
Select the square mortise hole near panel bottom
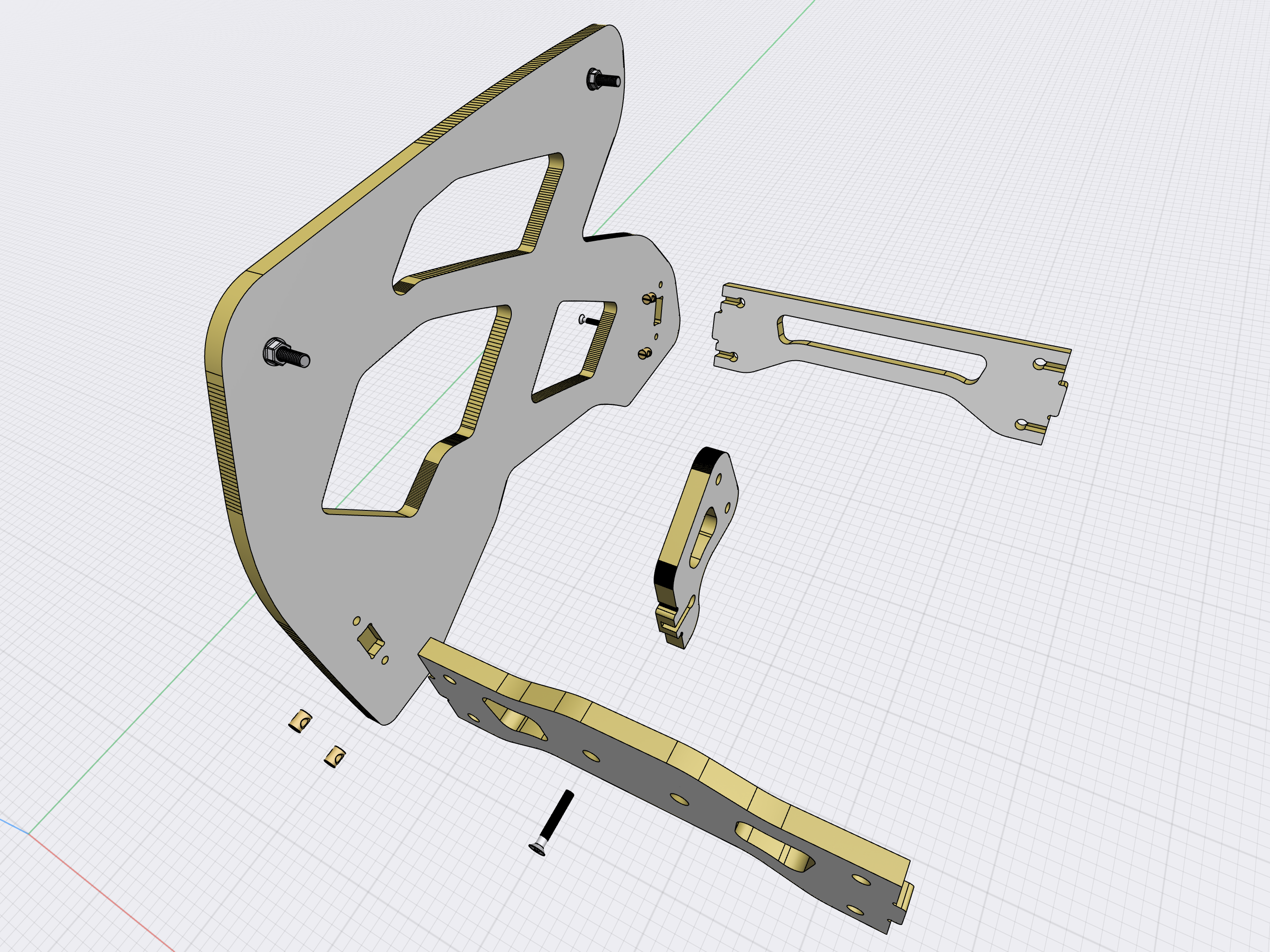[x=370, y=639]
